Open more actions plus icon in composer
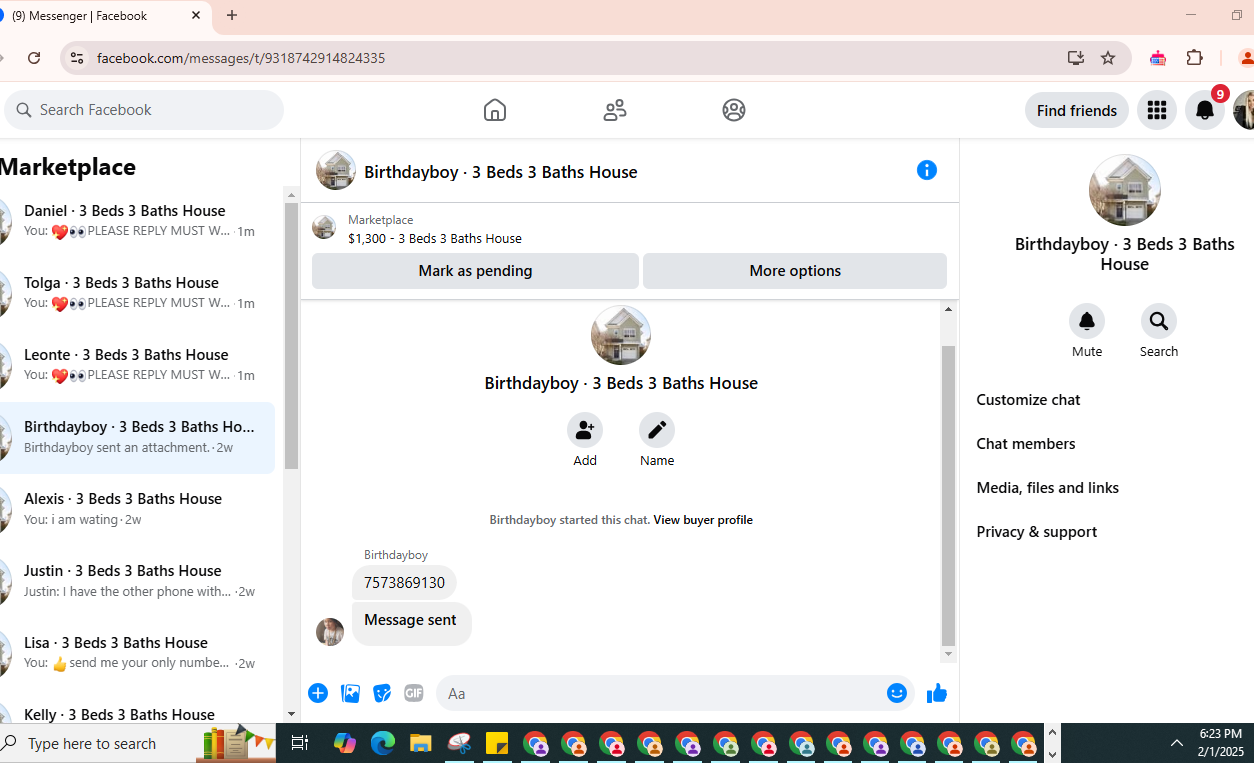Viewport: 1254px width, 763px height. (318, 693)
